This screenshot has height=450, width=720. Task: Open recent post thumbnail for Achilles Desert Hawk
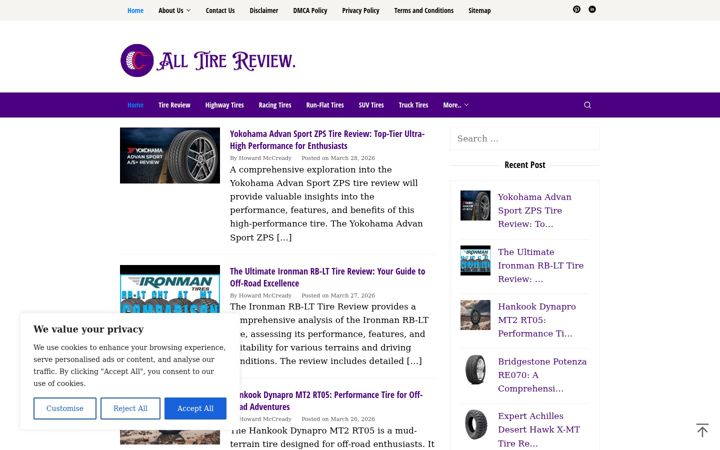tap(475, 424)
